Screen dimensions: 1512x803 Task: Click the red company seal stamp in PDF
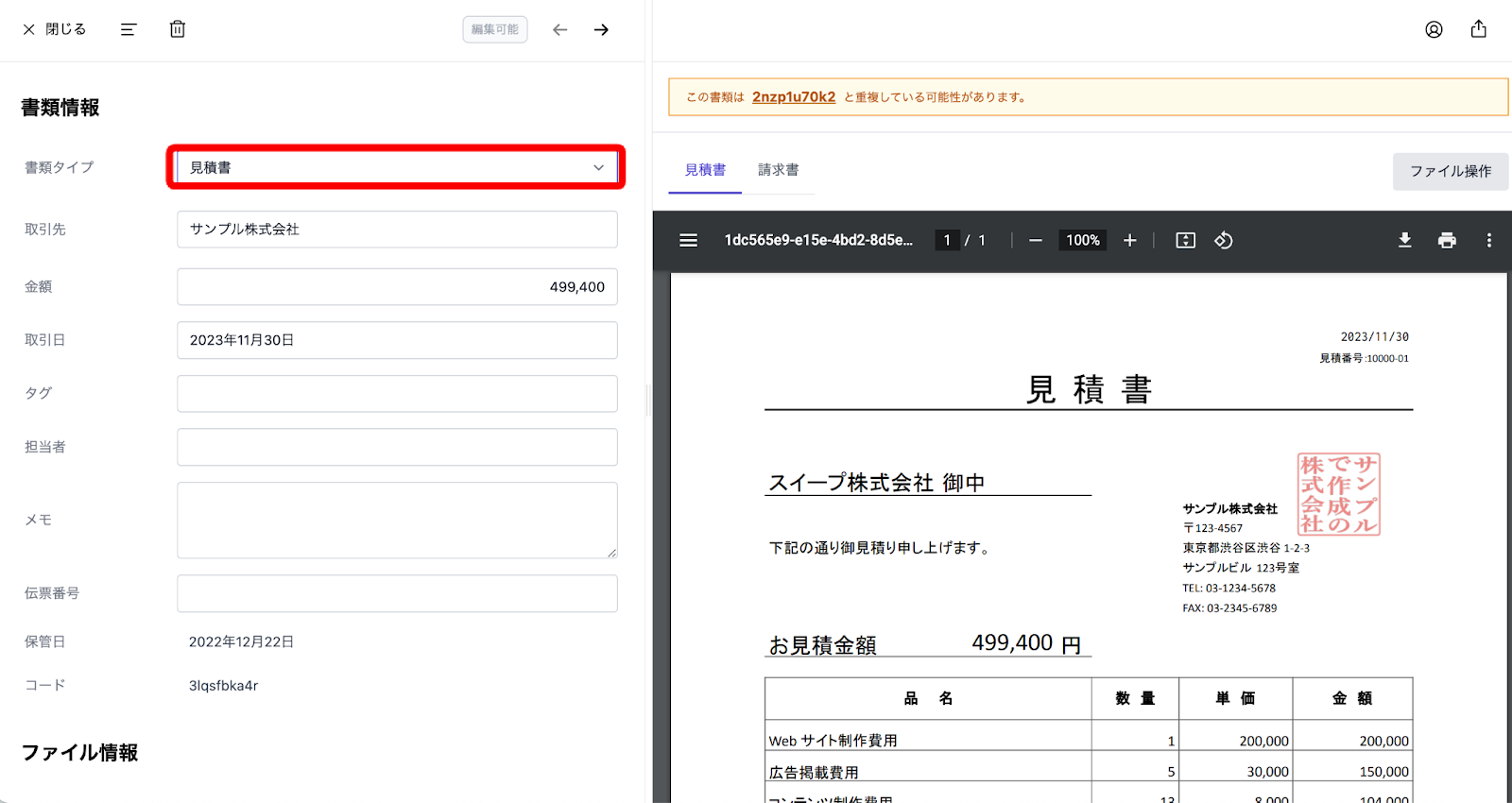tap(1339, 494)
